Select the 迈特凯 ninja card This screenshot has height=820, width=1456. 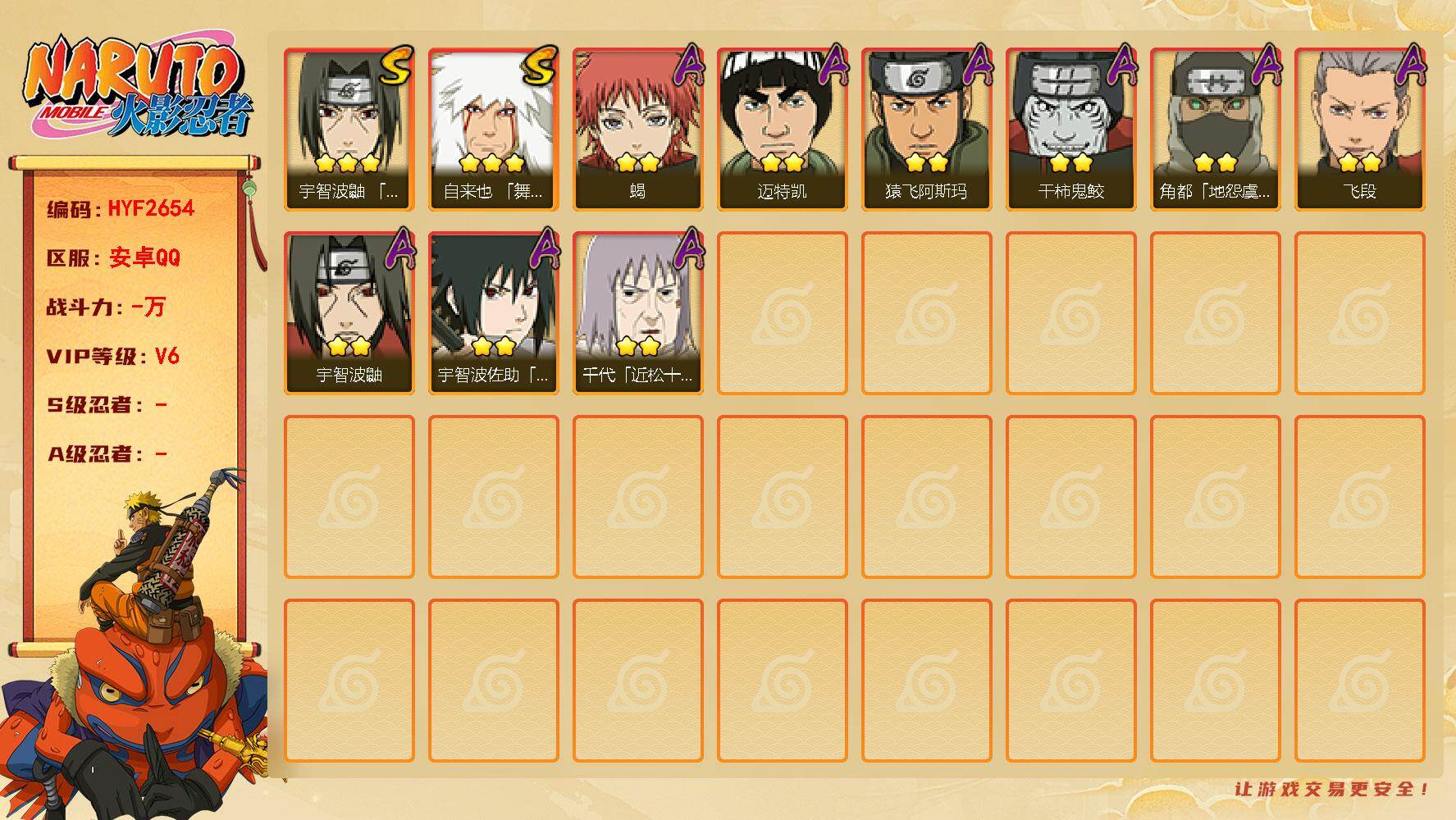(783, 130)
